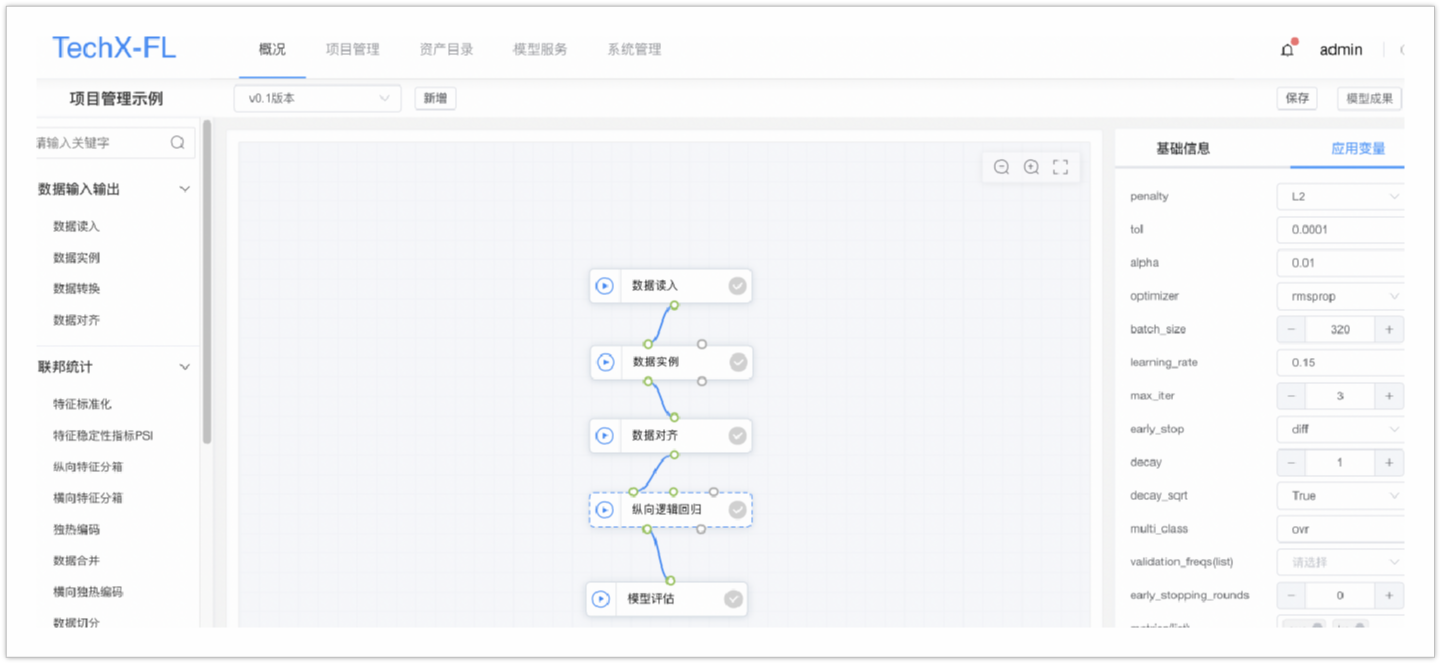Click search icon in keyword field
Screen dimensions: 1442x665
coord(177,143)
